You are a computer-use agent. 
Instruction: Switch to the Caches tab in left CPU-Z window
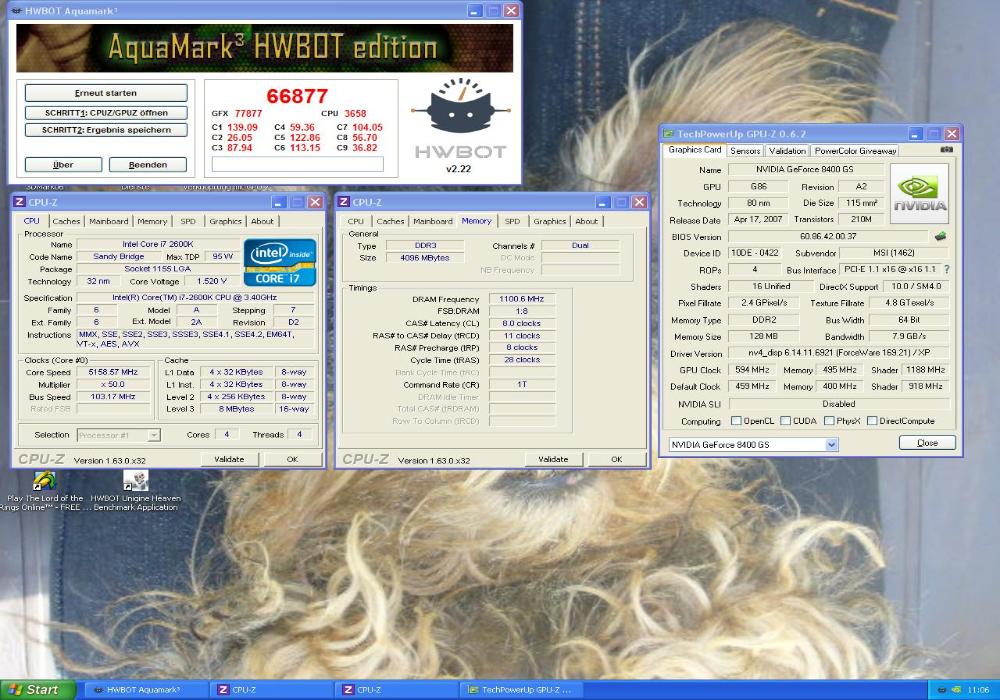[x=66, y=221]
